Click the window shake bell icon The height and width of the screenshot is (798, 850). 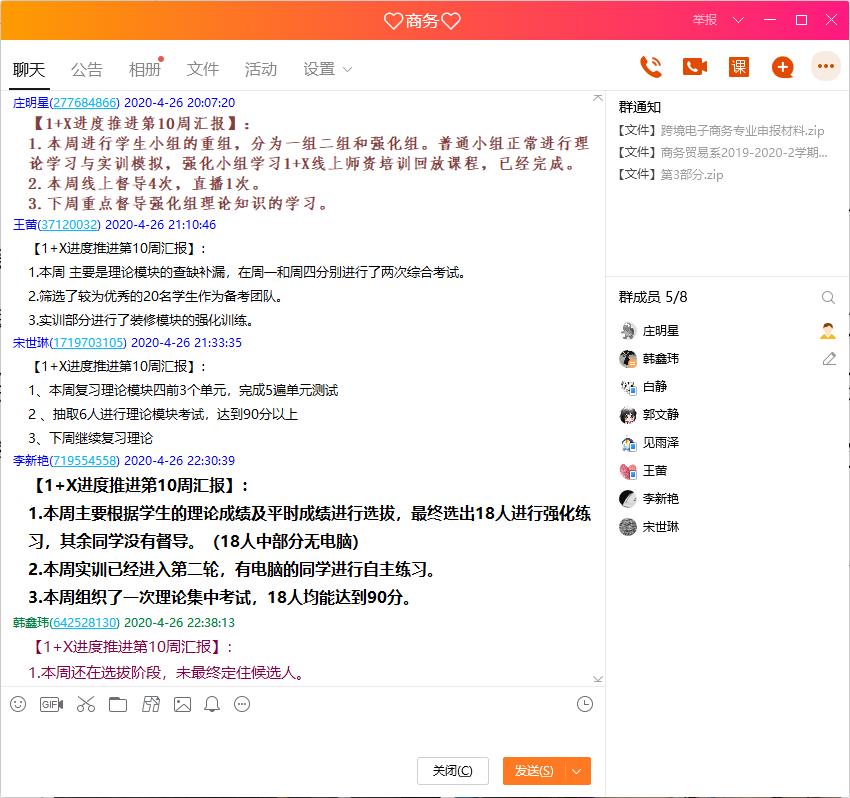211,704
